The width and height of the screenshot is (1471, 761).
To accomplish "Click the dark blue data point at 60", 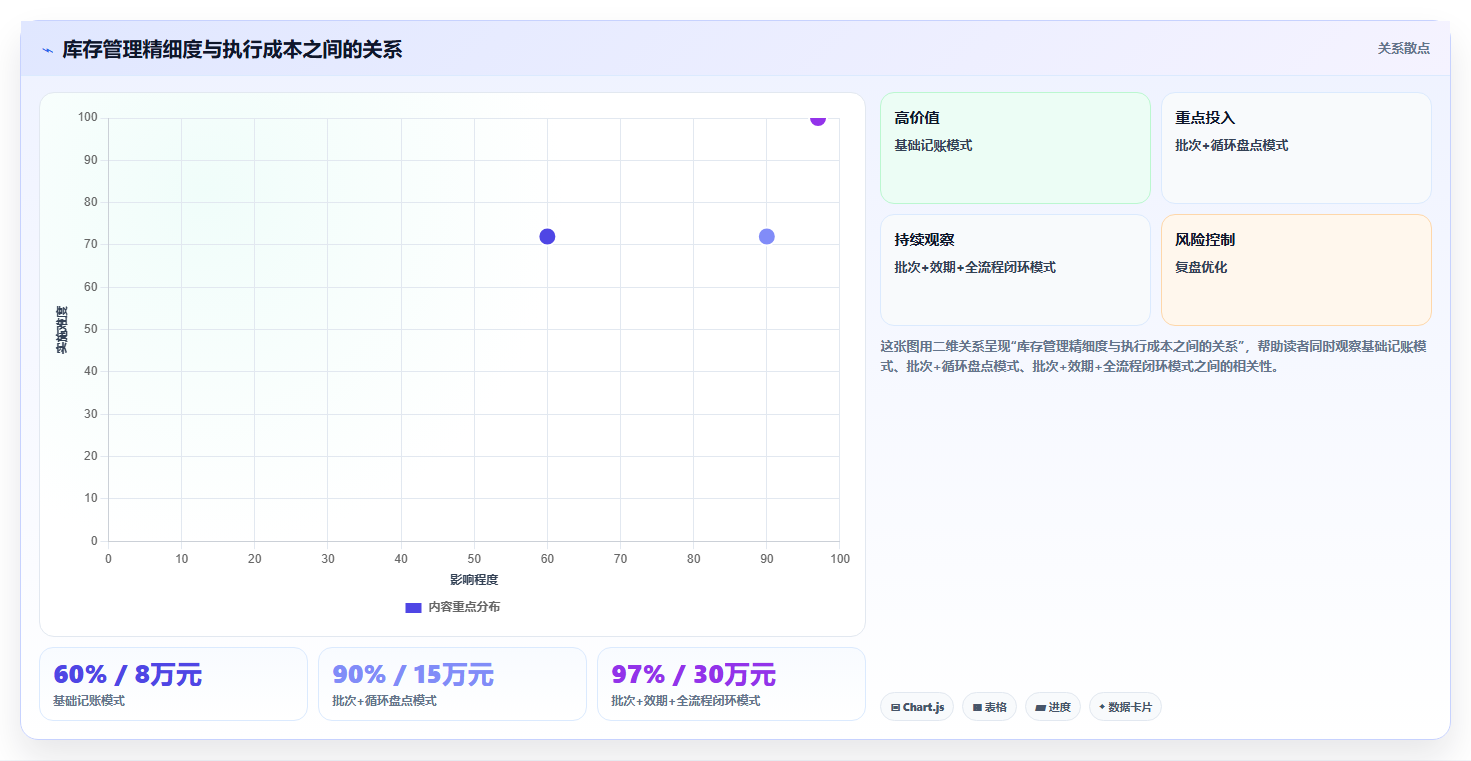I will pyautogui.click(x=547, y=236).
